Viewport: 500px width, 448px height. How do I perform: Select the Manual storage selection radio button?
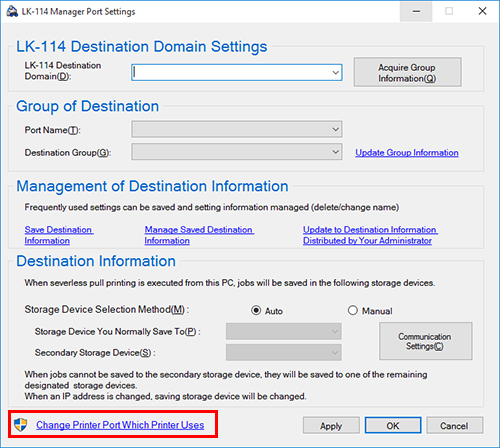pyautogui.click(x=353, y=311)
